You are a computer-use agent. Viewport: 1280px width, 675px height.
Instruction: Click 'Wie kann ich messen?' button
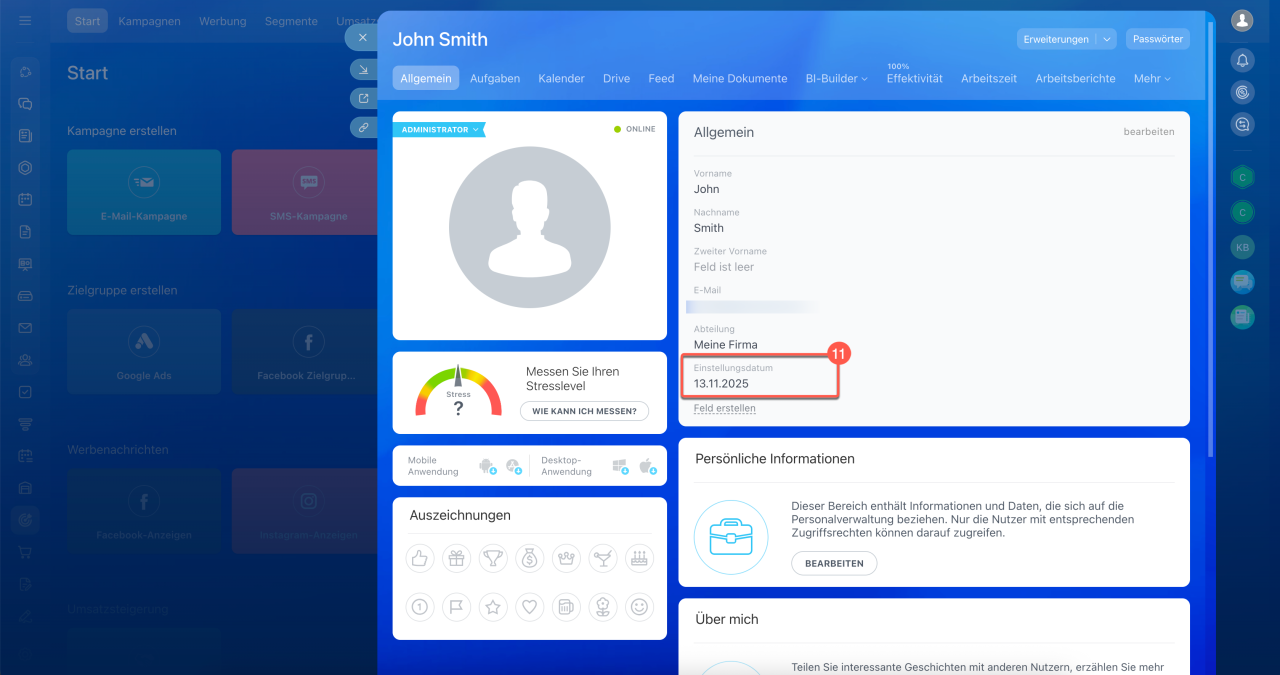tap(584, 411)
